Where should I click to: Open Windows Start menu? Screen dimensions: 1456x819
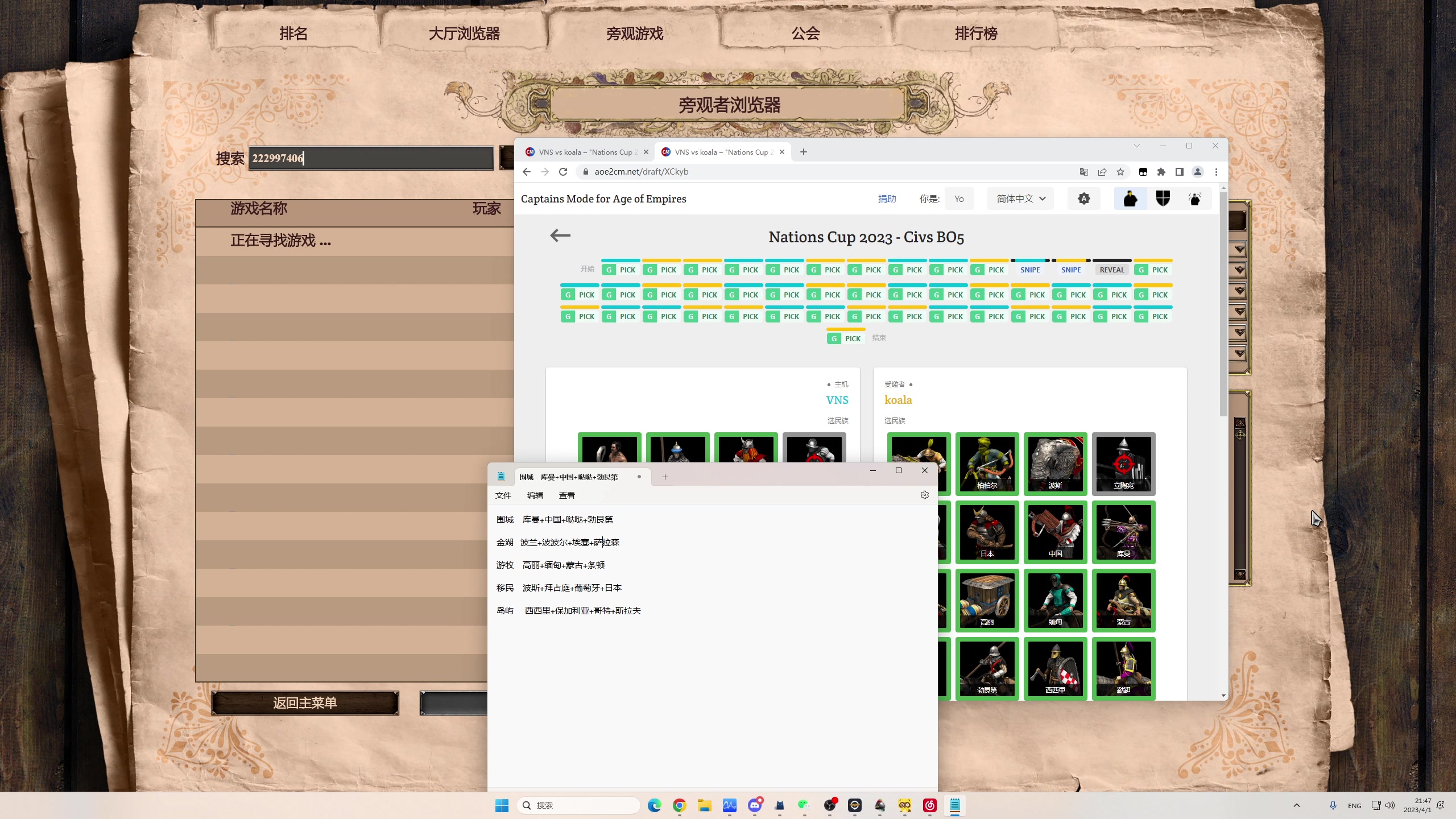(502, 805)
